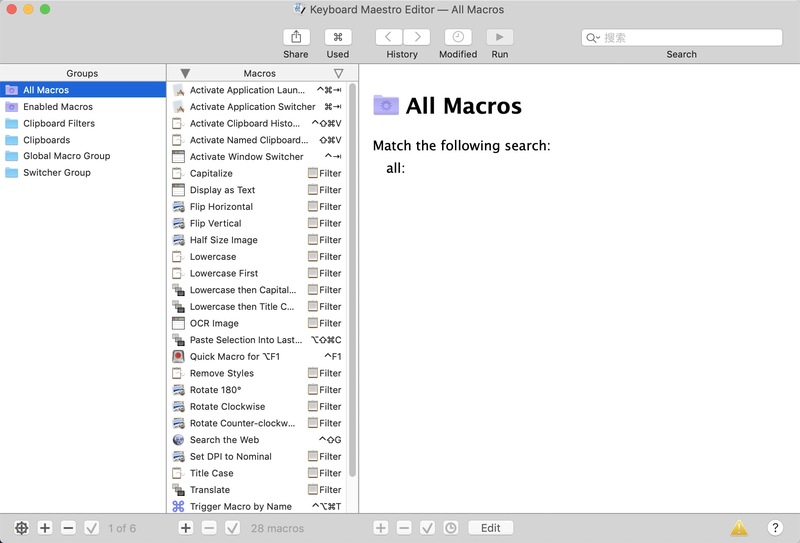Select Paste Selection Into Last macro
The image size is (800, 543).
tap(258, 340)
